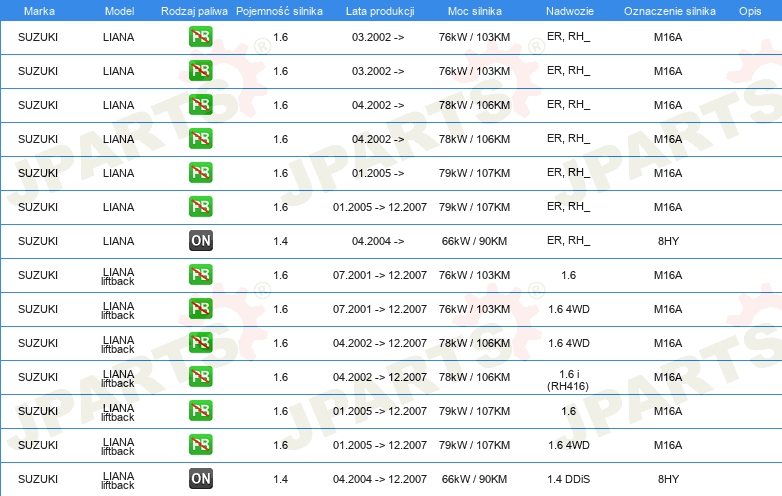This screenshot has width=782, height=496.
Task: Select capacity "1.4" in the 8HY ER, RH_ row
Action: [281, 241]
